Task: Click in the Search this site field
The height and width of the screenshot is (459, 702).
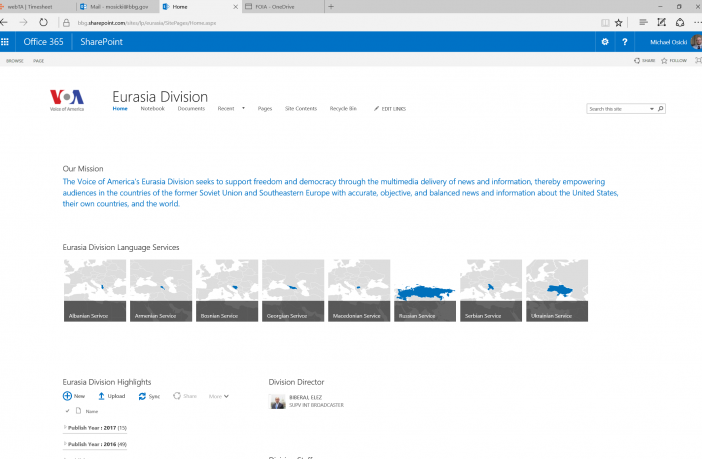Action: pos(617,109)
